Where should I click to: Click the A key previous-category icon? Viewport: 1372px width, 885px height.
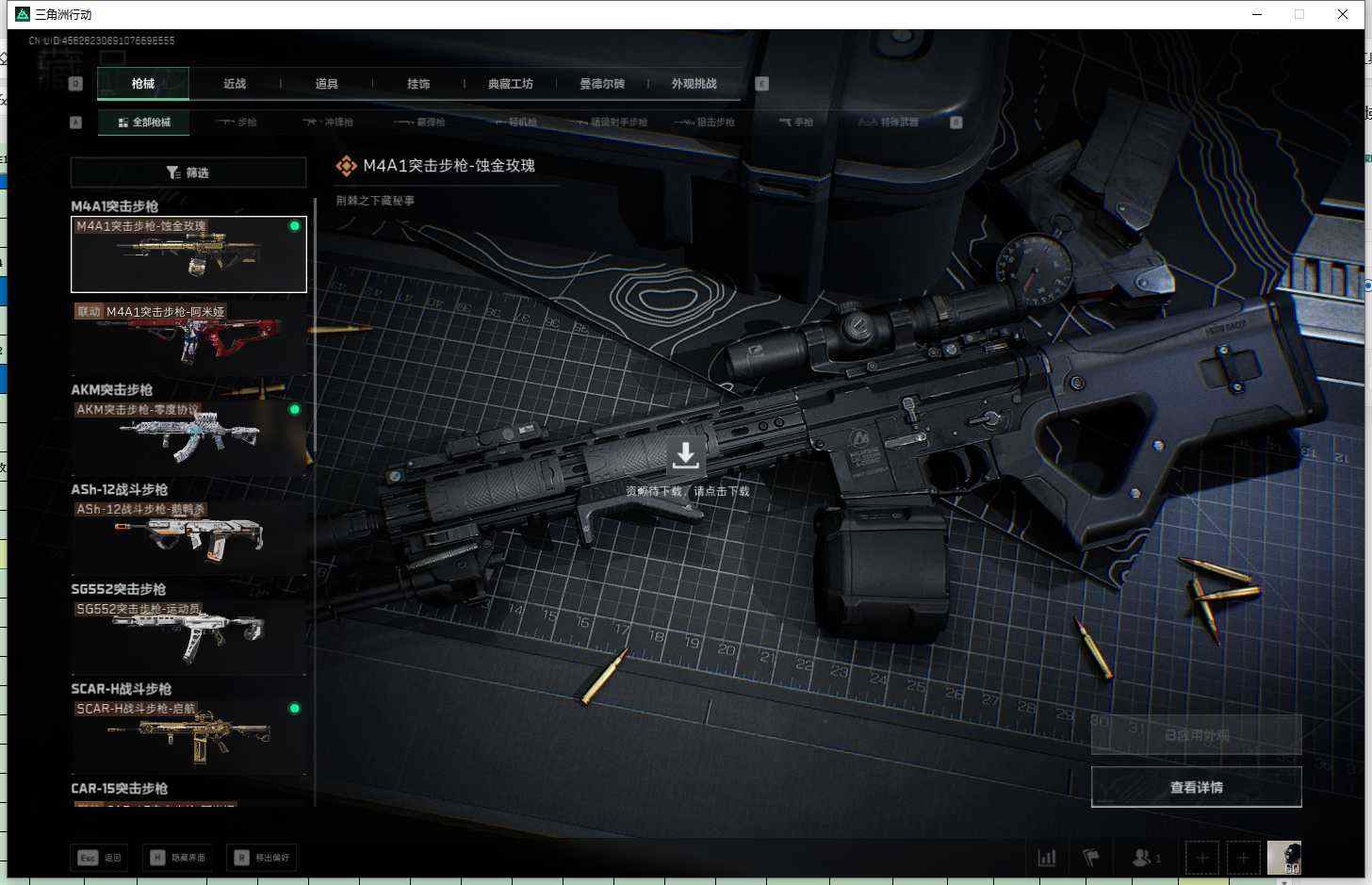[76, 123]
